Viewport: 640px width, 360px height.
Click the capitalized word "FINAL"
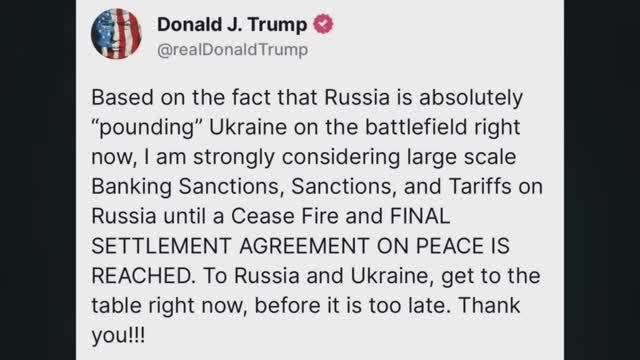420,216
